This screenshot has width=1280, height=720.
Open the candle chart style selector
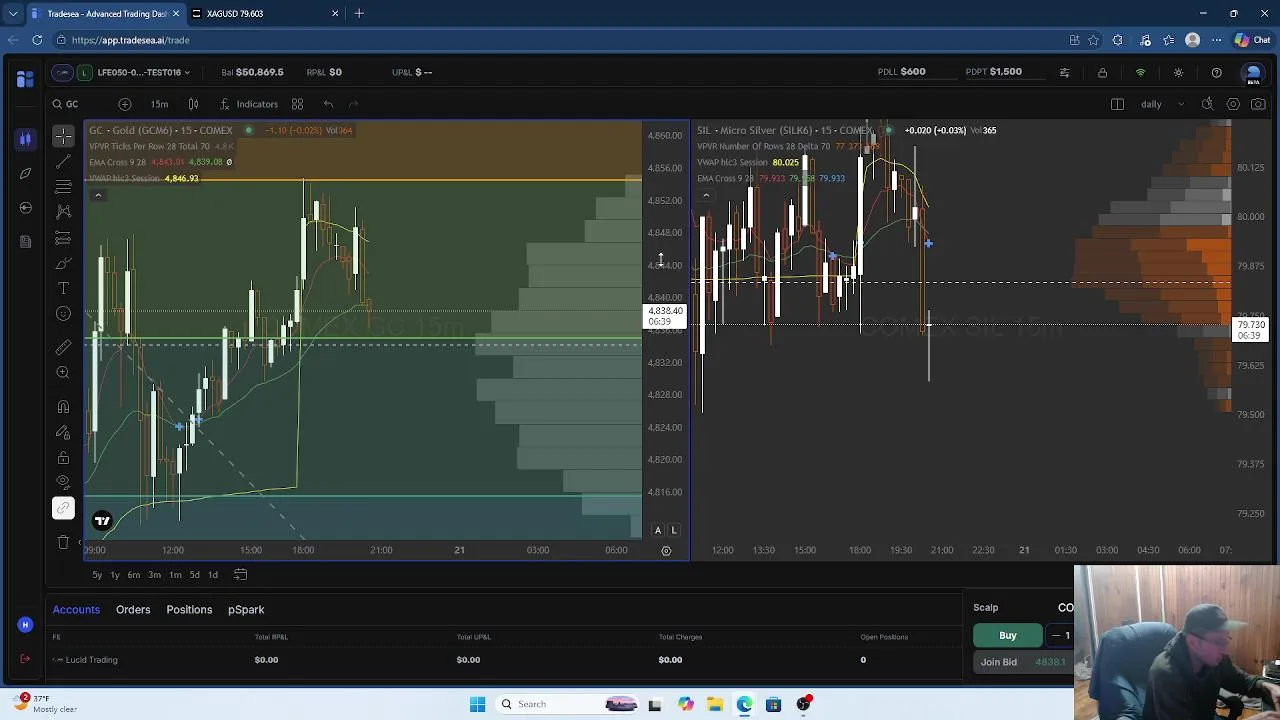click(x=193, y=104)
